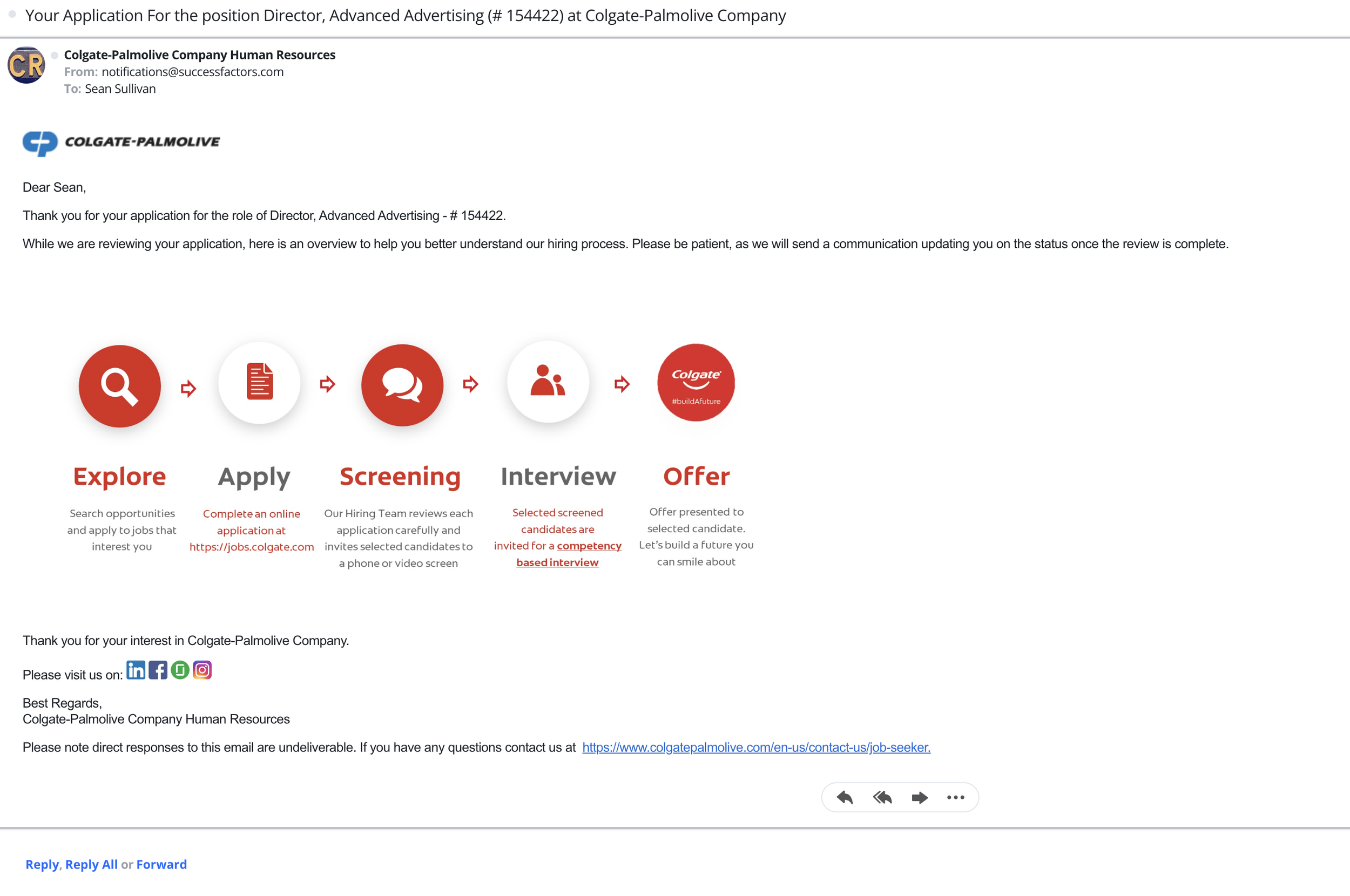Image resolution: width=1350 pixels, height=896 pixels.
Task: Open the Facebook social icon
Action: click(x=158, y=670)
